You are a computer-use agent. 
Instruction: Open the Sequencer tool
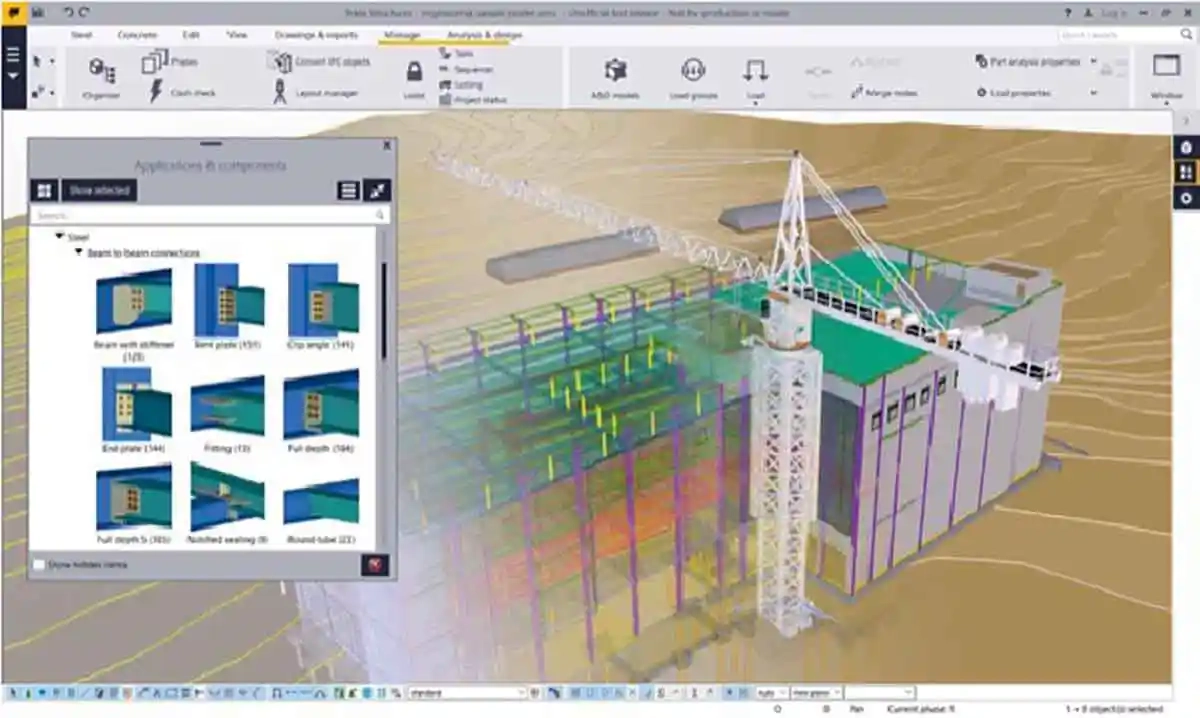(x=466, y=69)
